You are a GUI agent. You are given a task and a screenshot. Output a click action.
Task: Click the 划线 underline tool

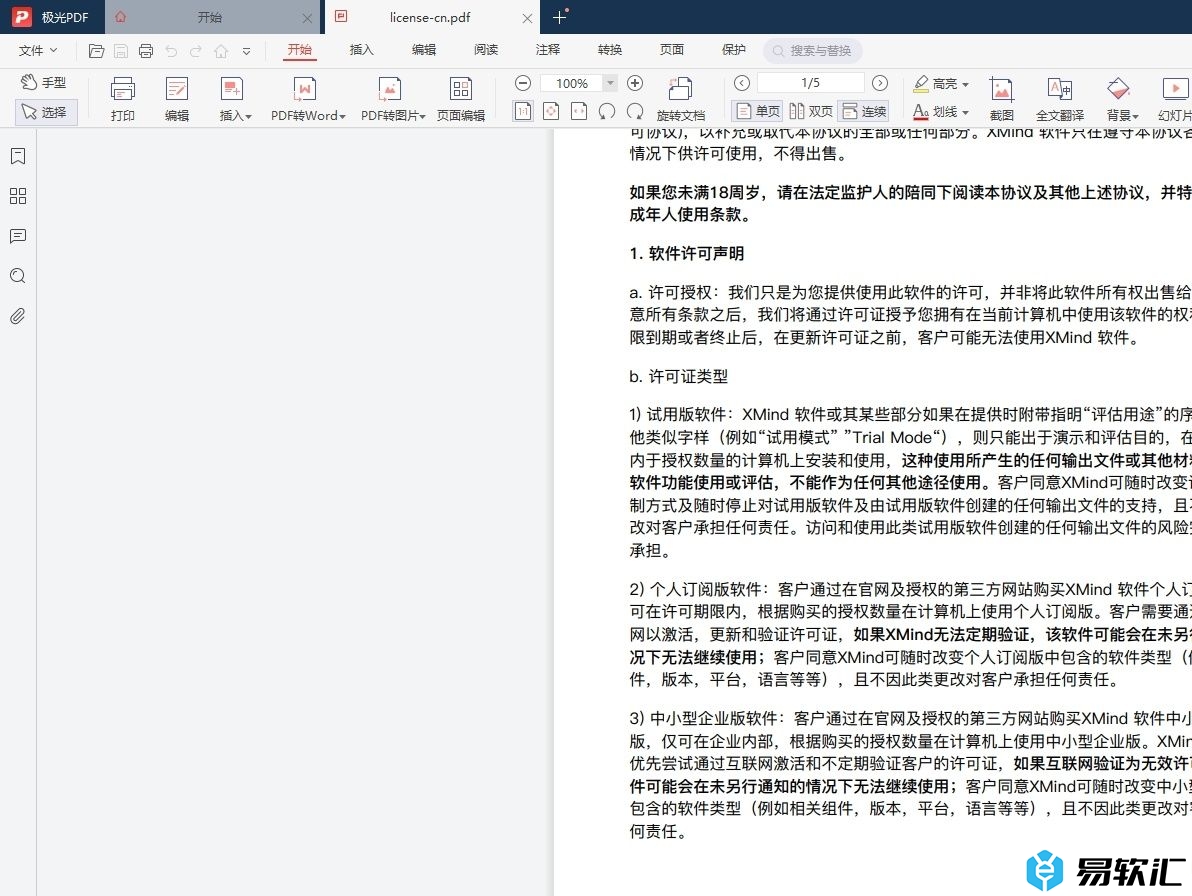coord(935,112)
